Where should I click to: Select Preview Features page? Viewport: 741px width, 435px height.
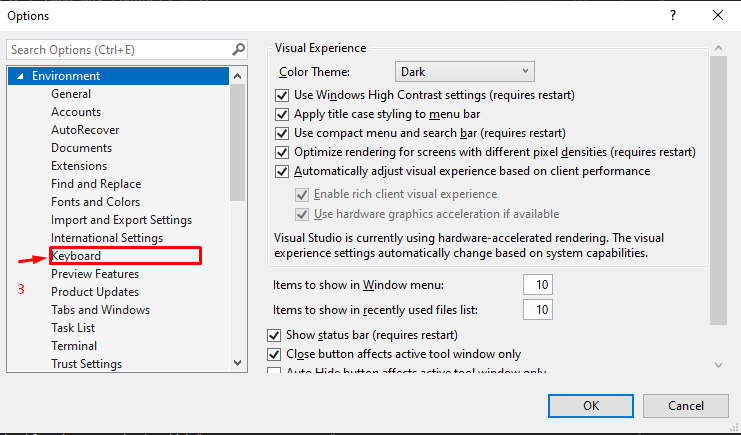95,274
